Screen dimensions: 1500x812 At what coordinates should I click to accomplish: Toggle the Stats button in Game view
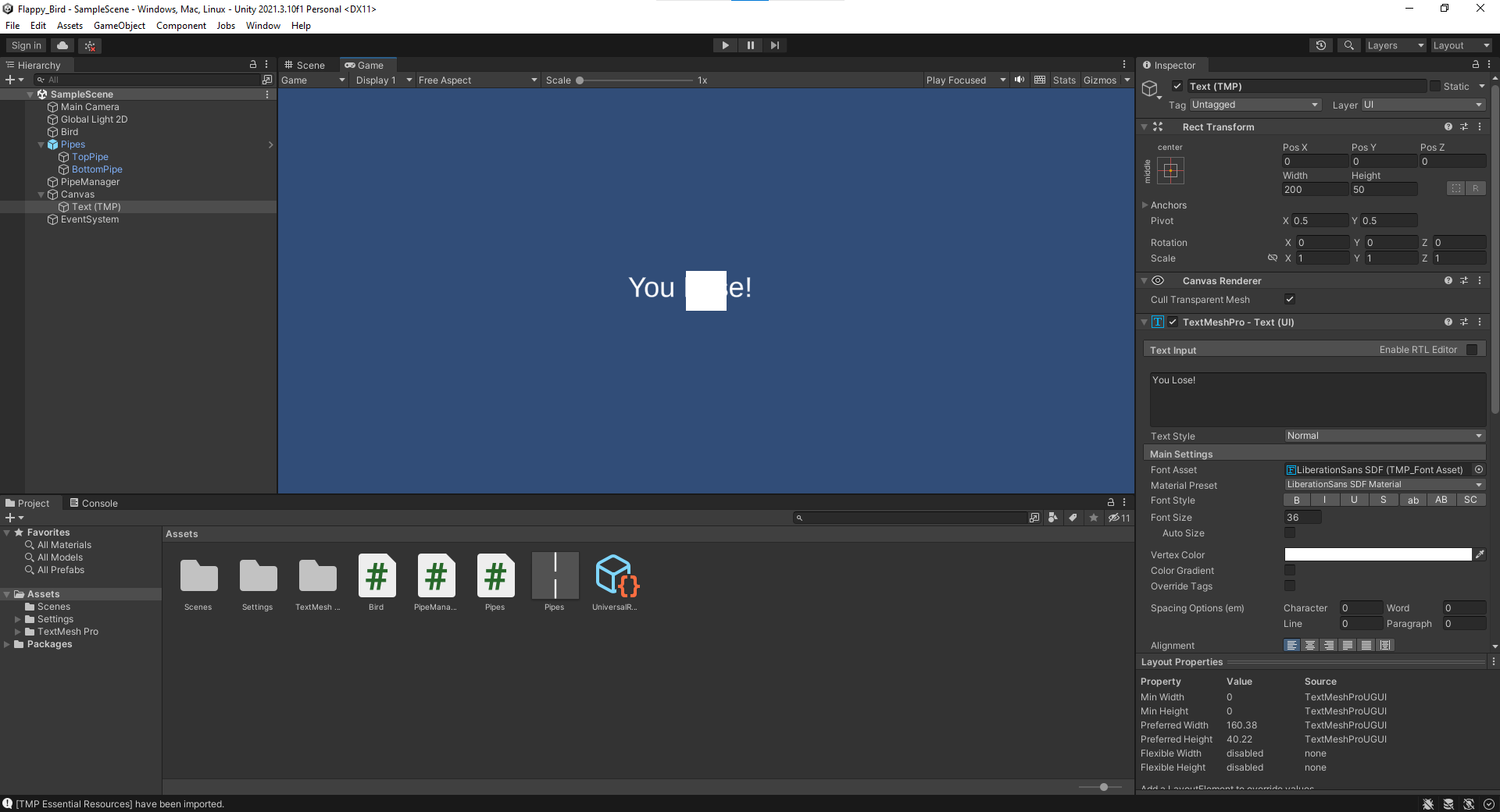1064,80
